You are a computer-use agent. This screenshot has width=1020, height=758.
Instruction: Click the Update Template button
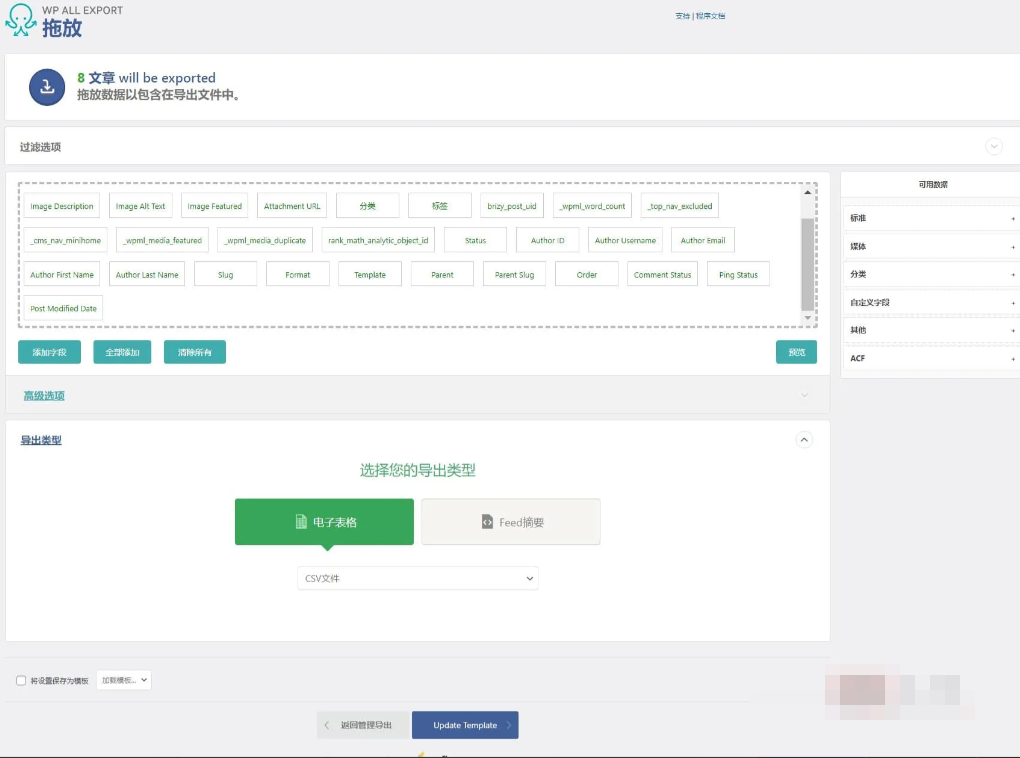coord(465,725)
